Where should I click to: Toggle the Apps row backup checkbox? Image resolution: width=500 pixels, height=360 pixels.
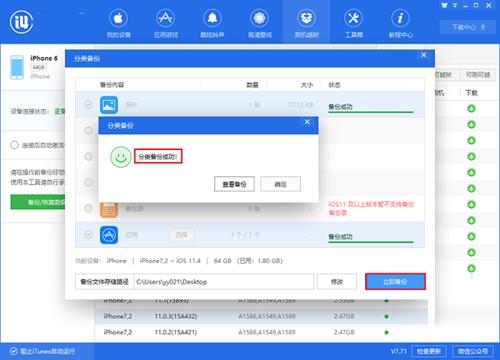[x=88, y=235]
